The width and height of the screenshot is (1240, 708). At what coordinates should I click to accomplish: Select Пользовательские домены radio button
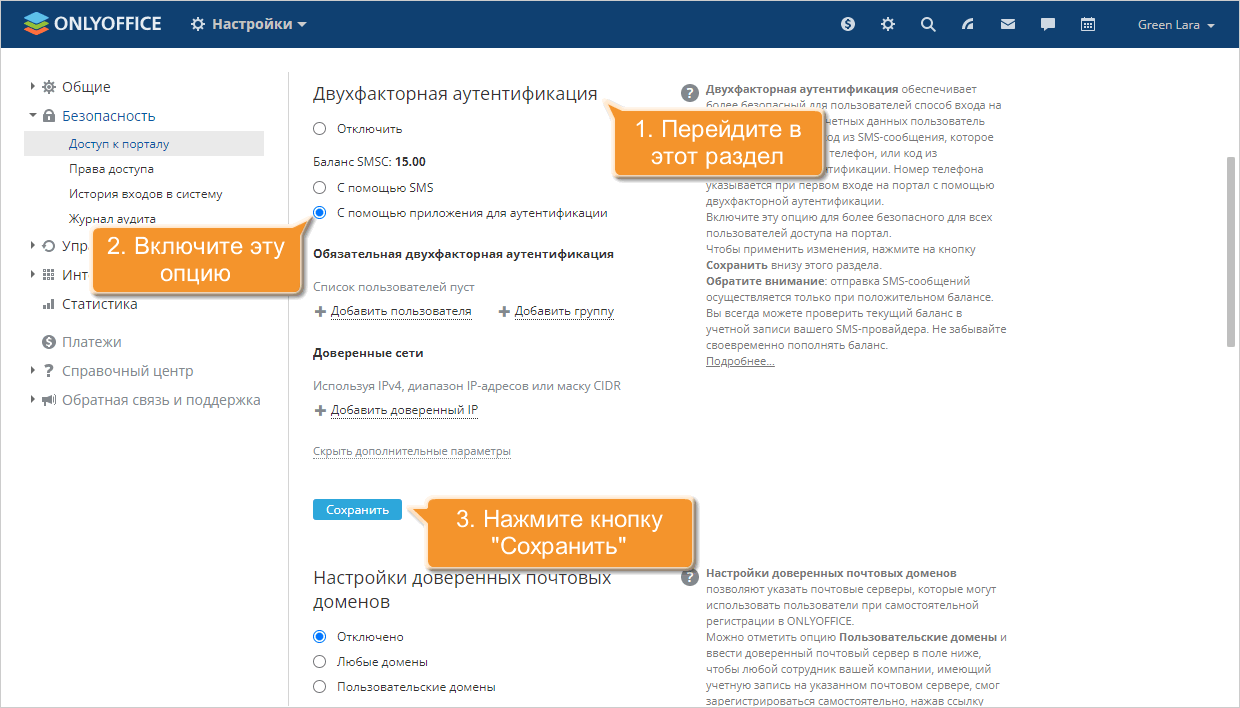[320, 686]
